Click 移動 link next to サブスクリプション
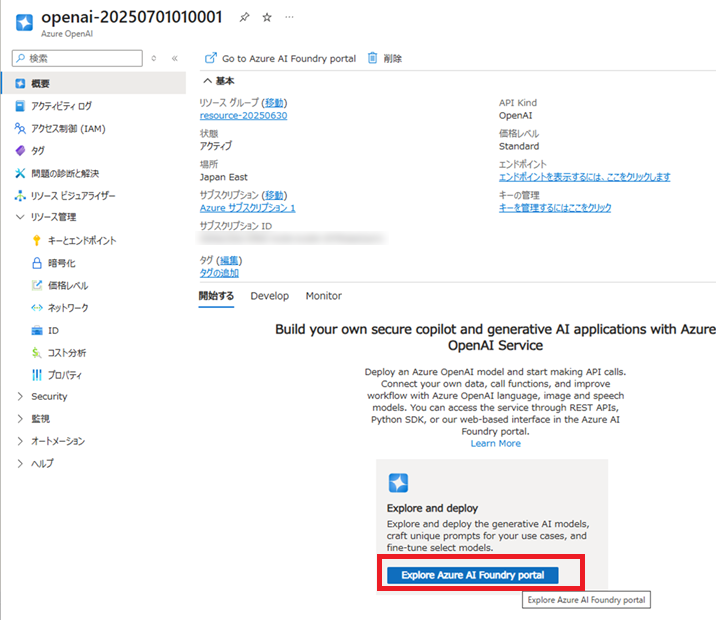This screenshot has height=620, width=716. click(274, 195)
